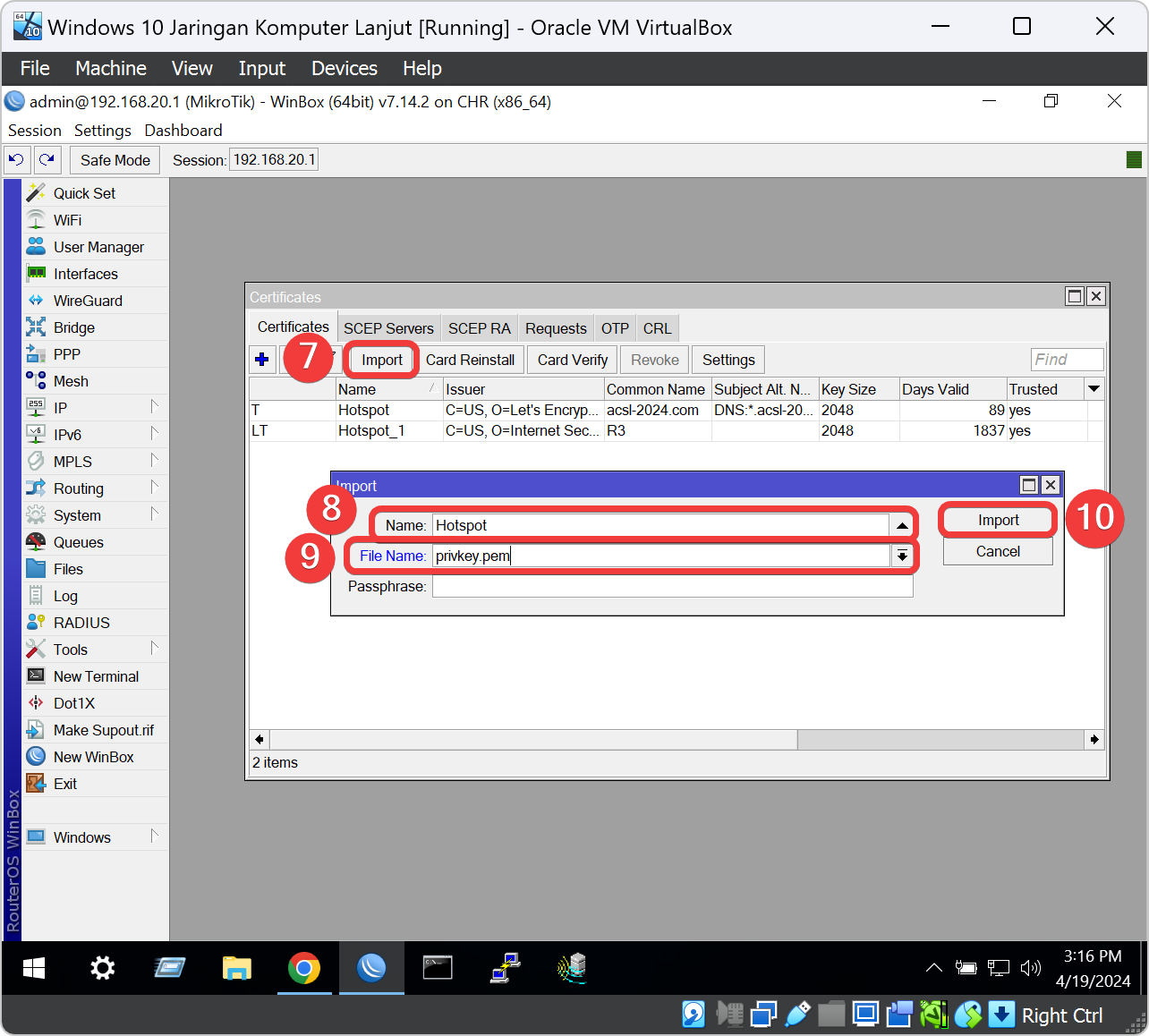Open taskbar Settings gear
This screenshot has height=1036, width=1149.
click(102, 968)
